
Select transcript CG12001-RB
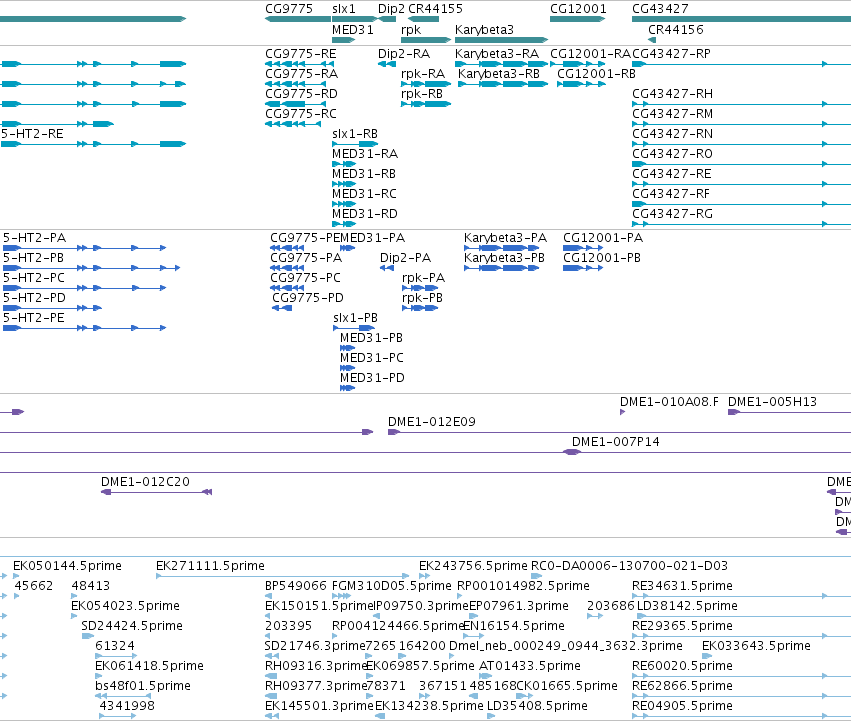(596, 74)
